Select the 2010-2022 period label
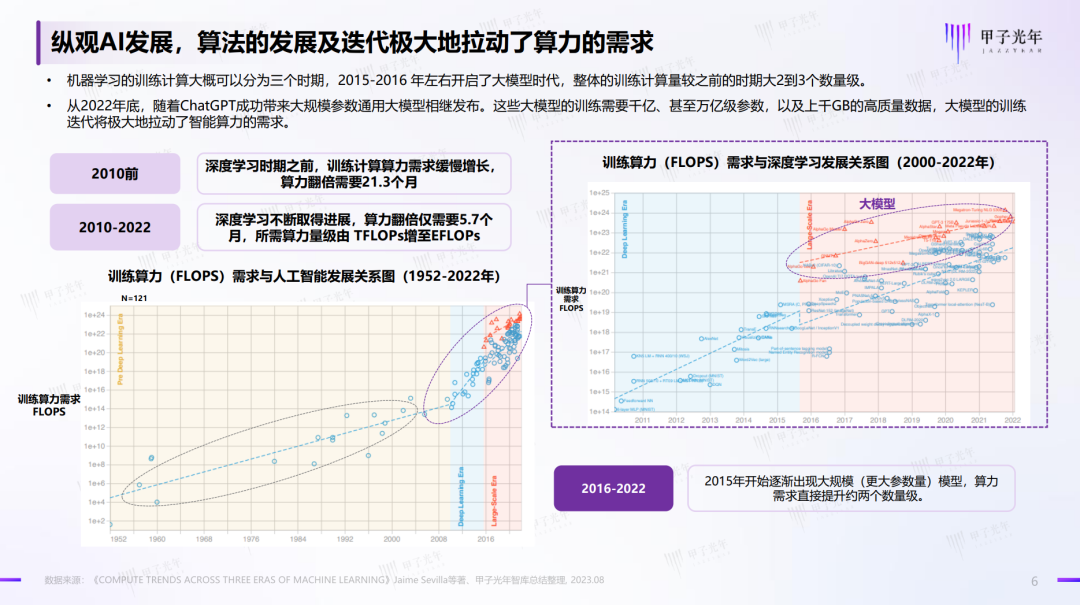1080x605 pixels. coord(115,227)
